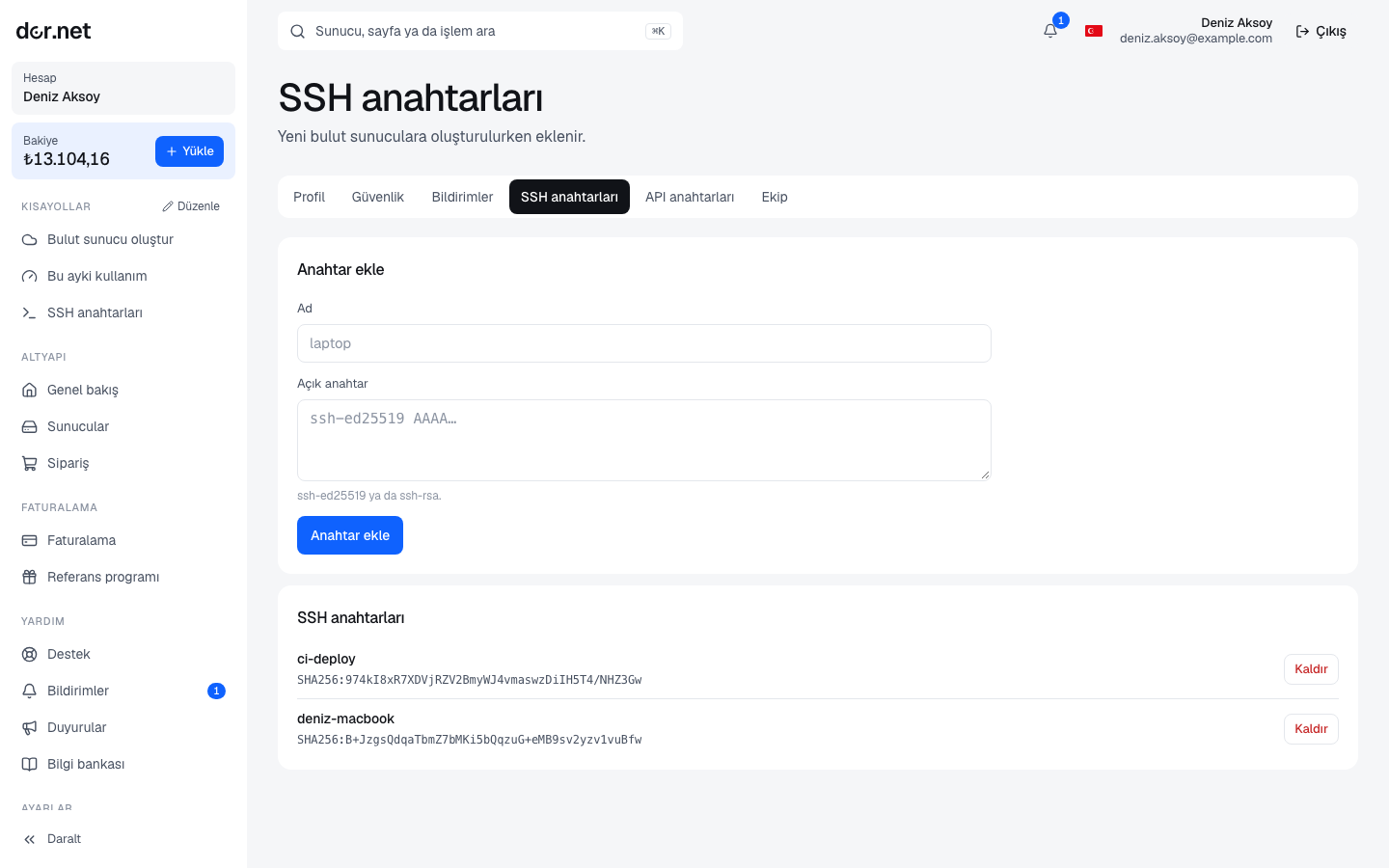Click the SHA256:B+JzgsQdqa fingerprint text
This screenshot has height=868, width=1389.
pyautogui.click(x=469, y=740)
